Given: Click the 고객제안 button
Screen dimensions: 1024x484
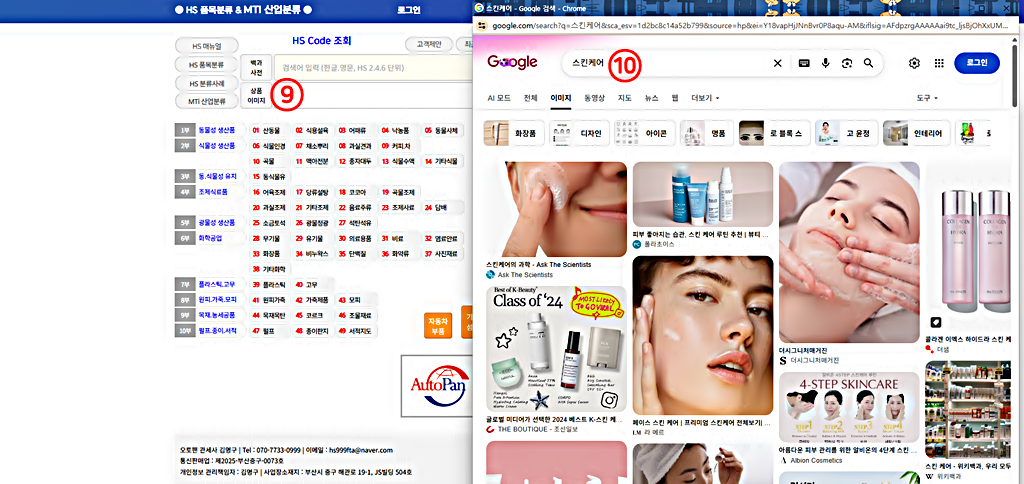Looking at the screenshot, I should 428,44.
